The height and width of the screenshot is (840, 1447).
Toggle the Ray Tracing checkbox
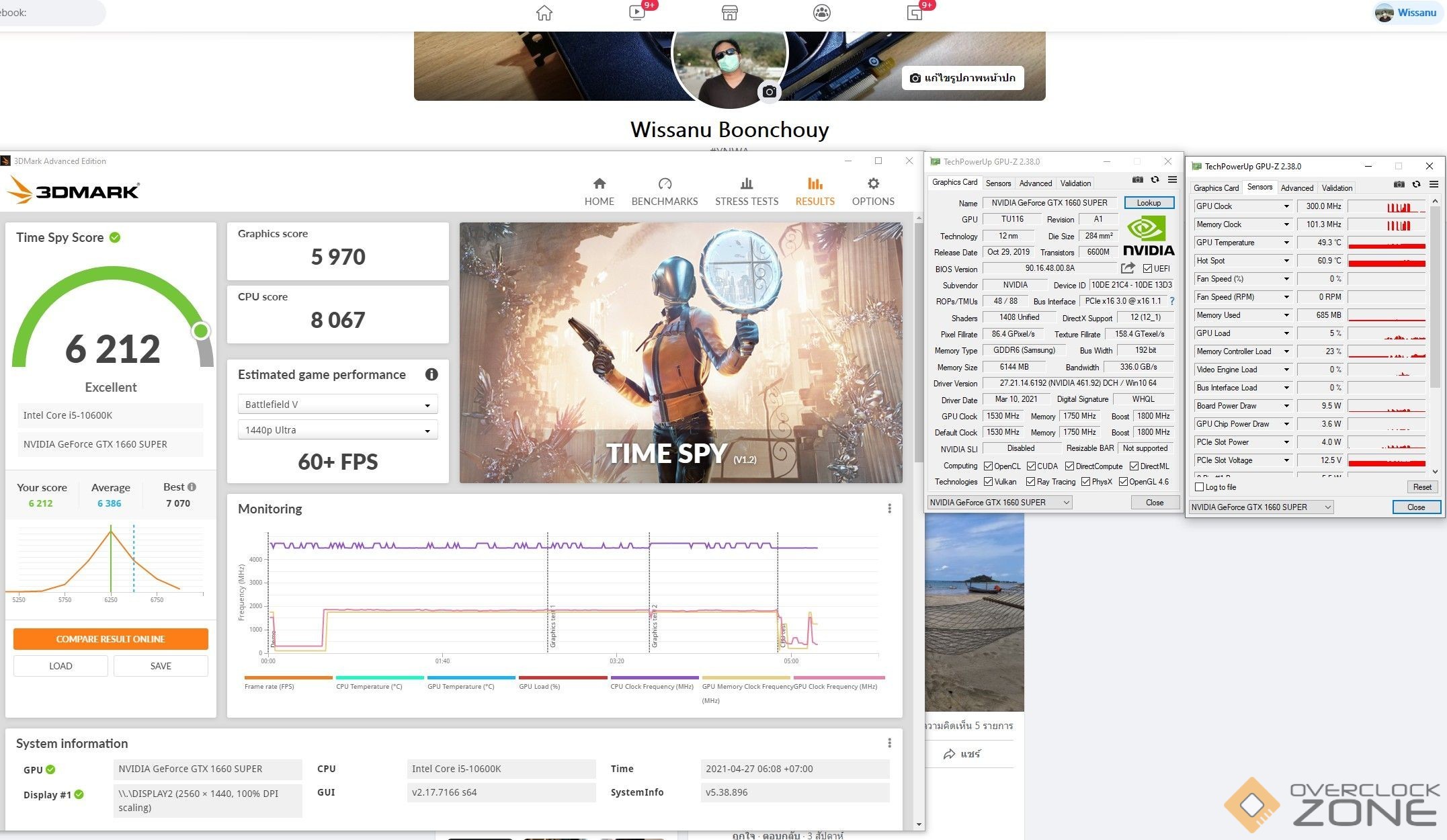click(1030, 482)
